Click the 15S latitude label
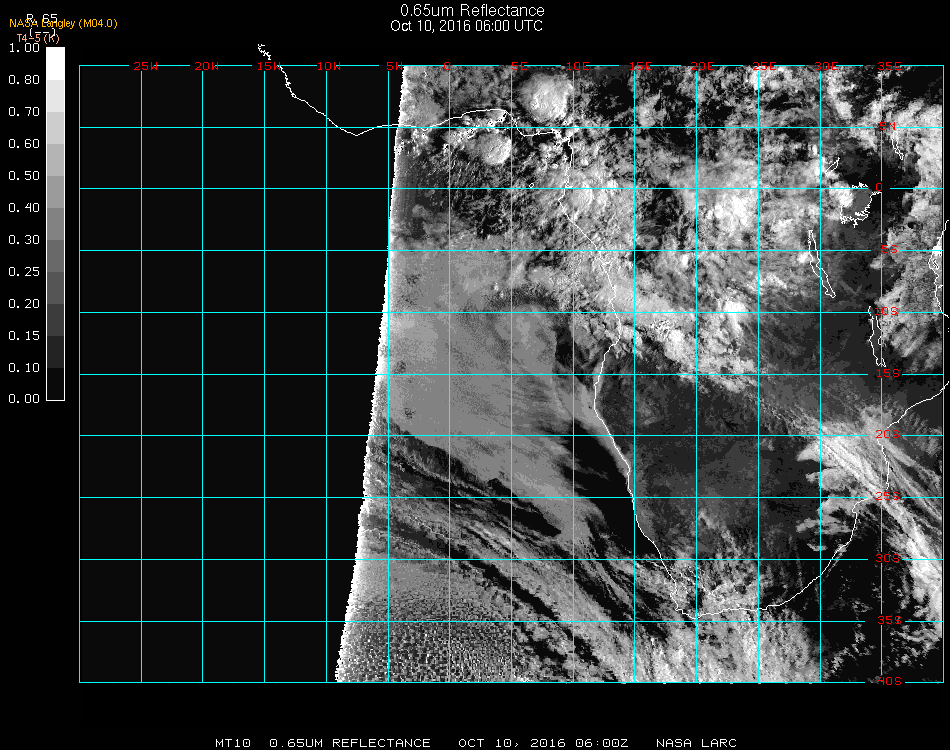This screenshot has width=950, height=750. click(889, 374)
